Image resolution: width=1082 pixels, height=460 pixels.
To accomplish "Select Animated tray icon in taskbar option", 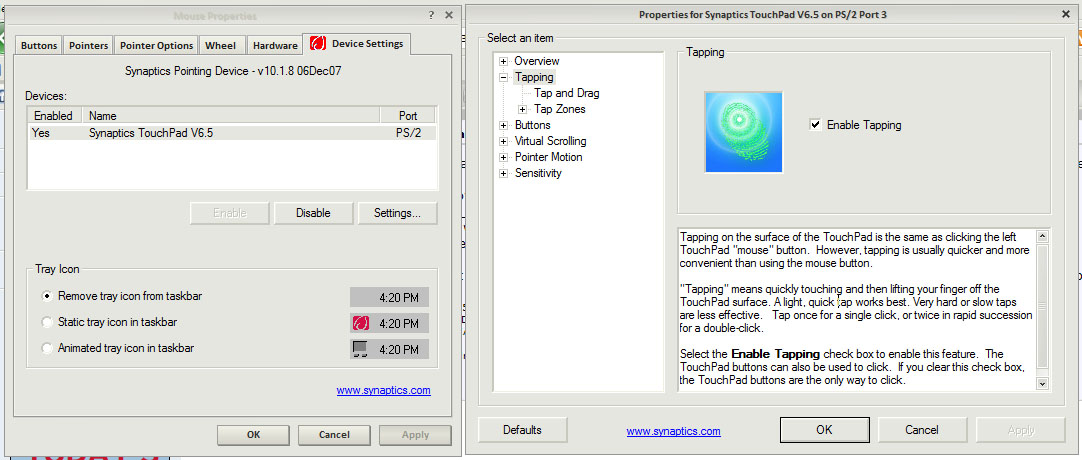I will [47, 348].
